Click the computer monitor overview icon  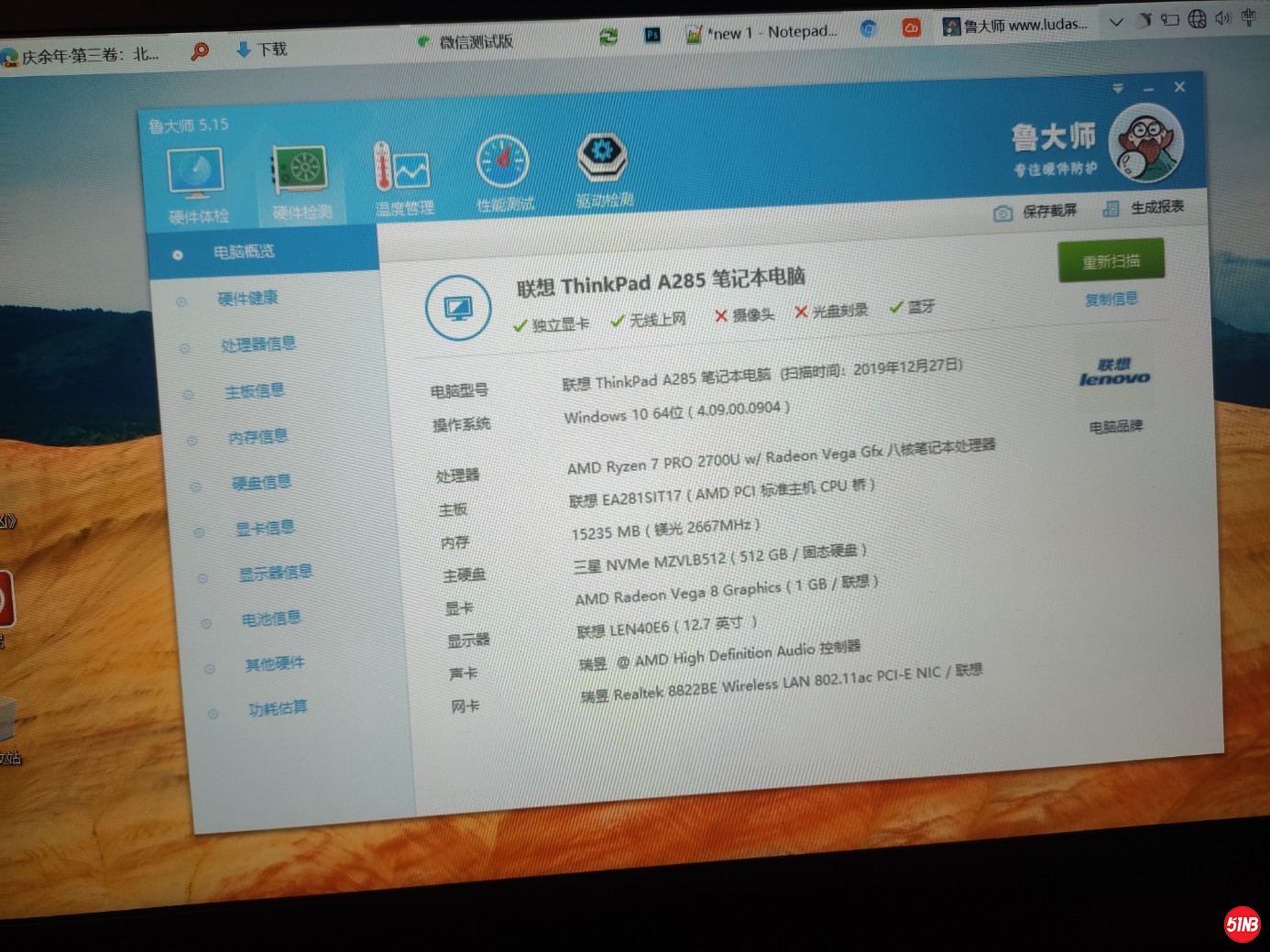tap(458, 308)
